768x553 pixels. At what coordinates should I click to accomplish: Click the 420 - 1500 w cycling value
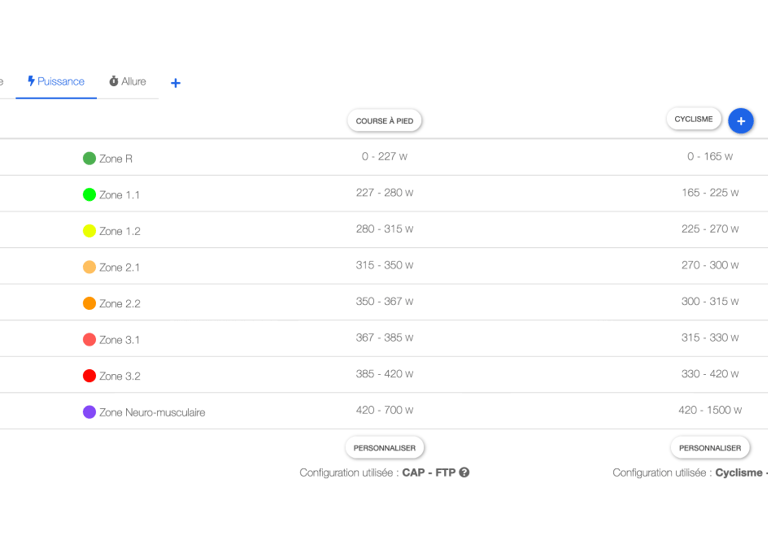coord(710,410)
